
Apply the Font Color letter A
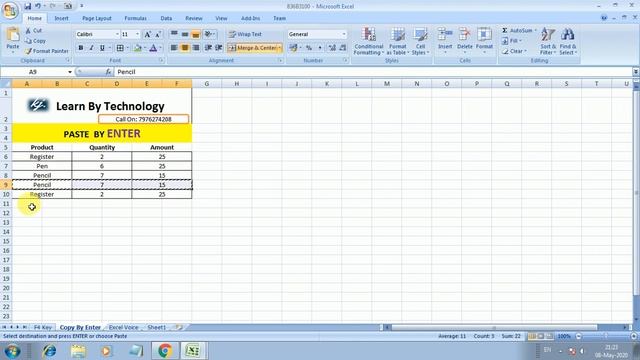(153, 48)
